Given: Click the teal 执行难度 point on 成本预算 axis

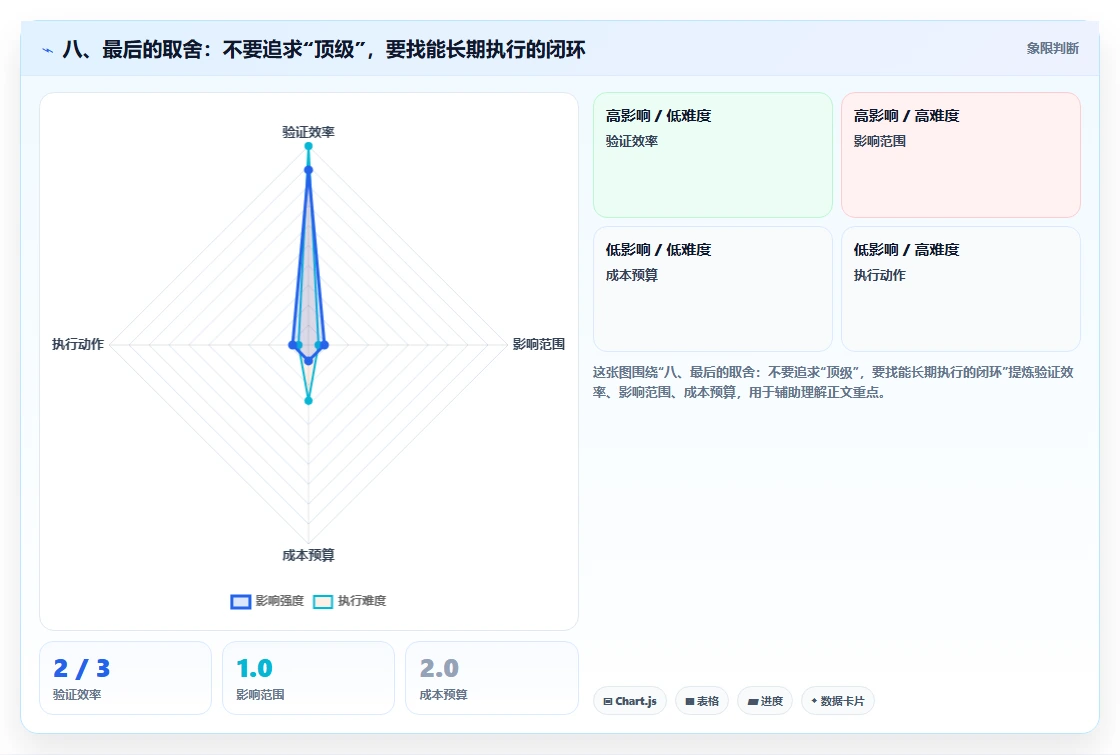Looking at the screenshot, I should (309, 401).
